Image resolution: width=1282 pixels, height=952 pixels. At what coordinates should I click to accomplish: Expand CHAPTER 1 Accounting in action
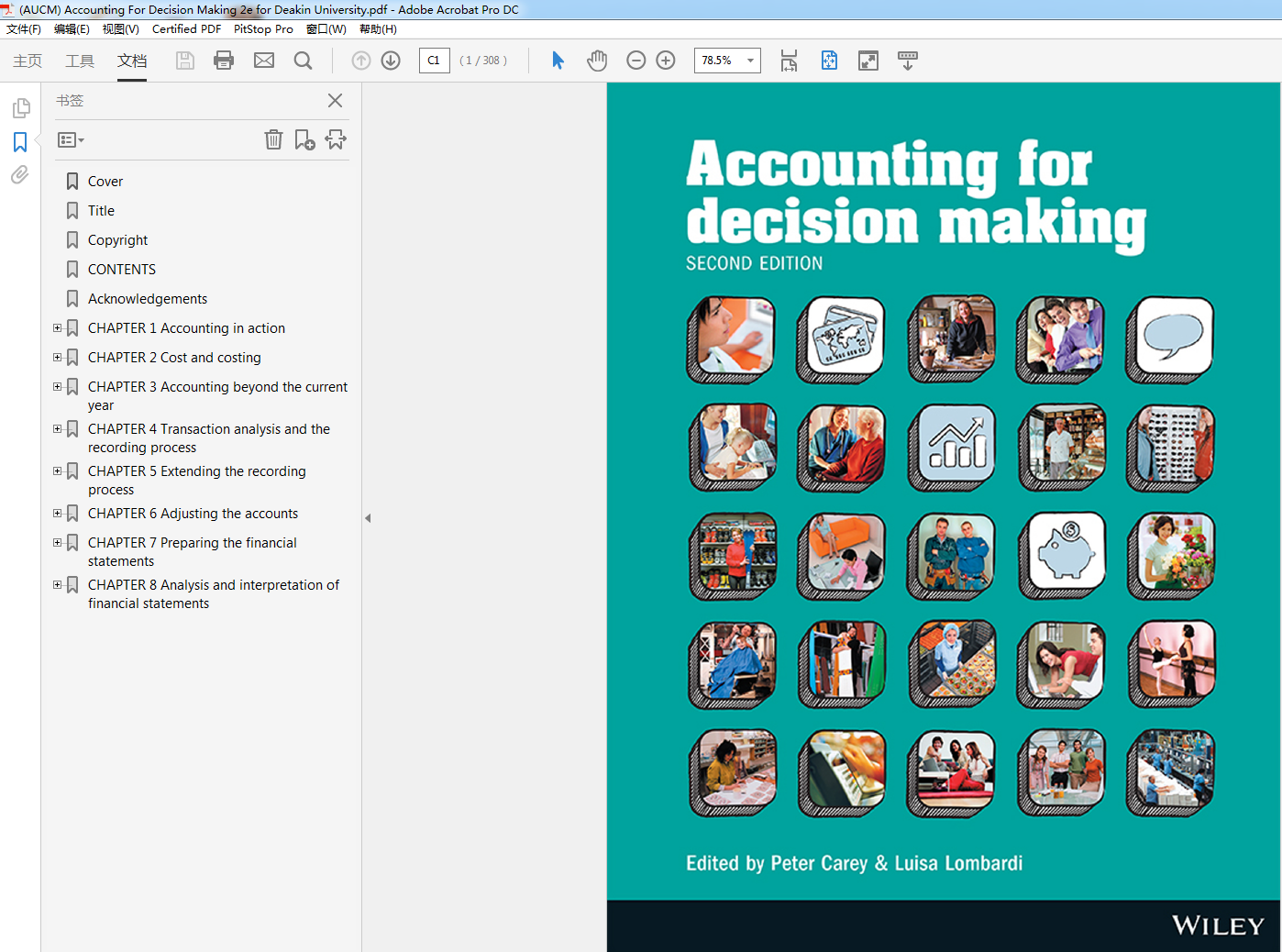(57, 327)
